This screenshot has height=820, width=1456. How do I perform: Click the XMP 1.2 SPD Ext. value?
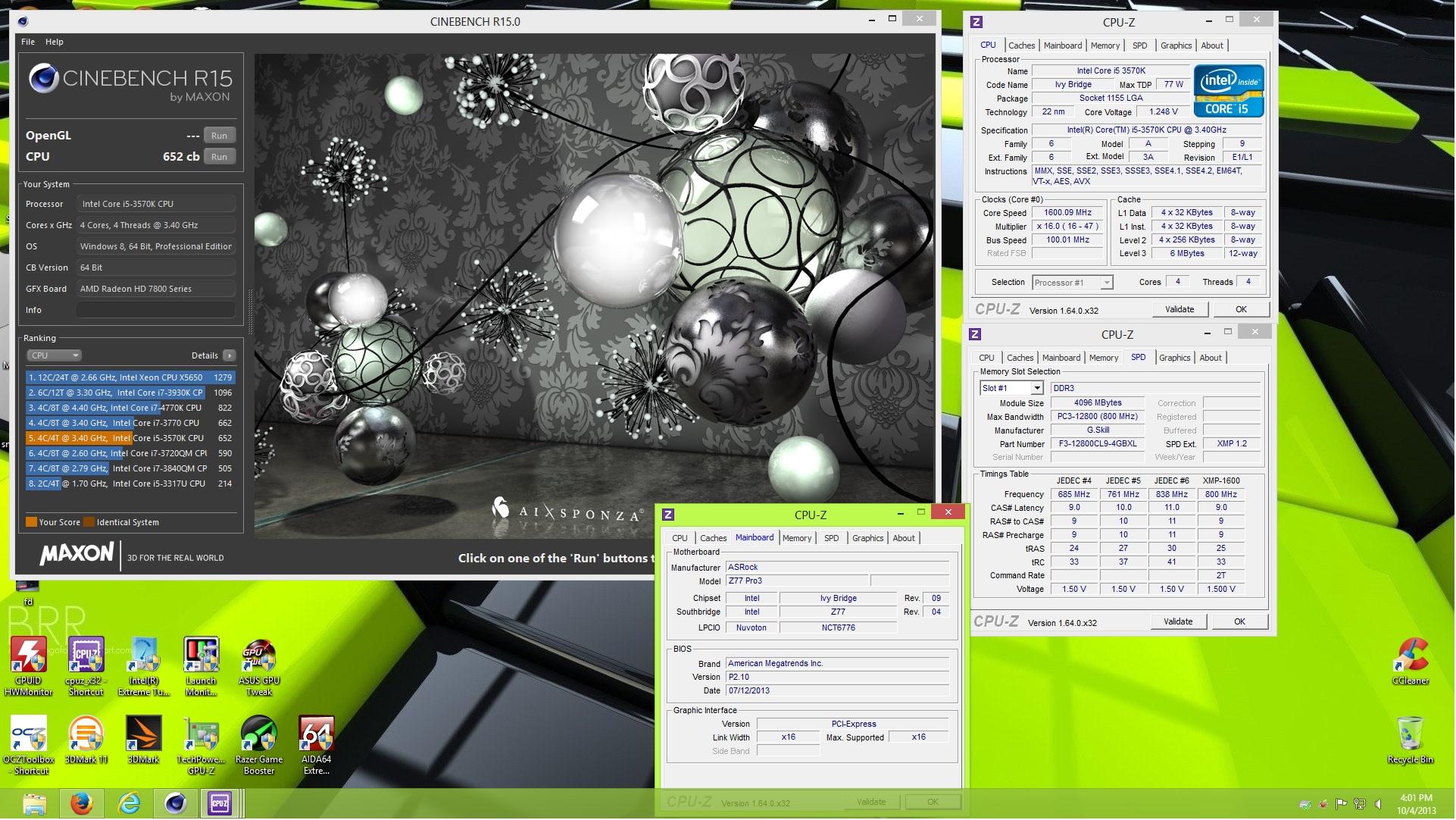coord(1233,444)
